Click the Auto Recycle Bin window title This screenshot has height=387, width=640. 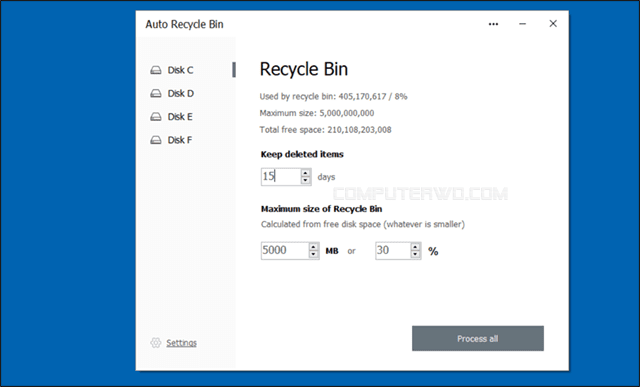tap(184, 24)
